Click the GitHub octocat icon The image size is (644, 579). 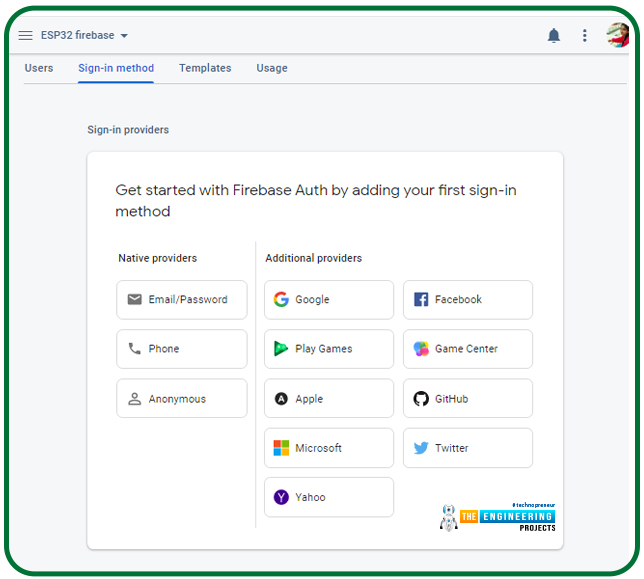click(421, 399)
